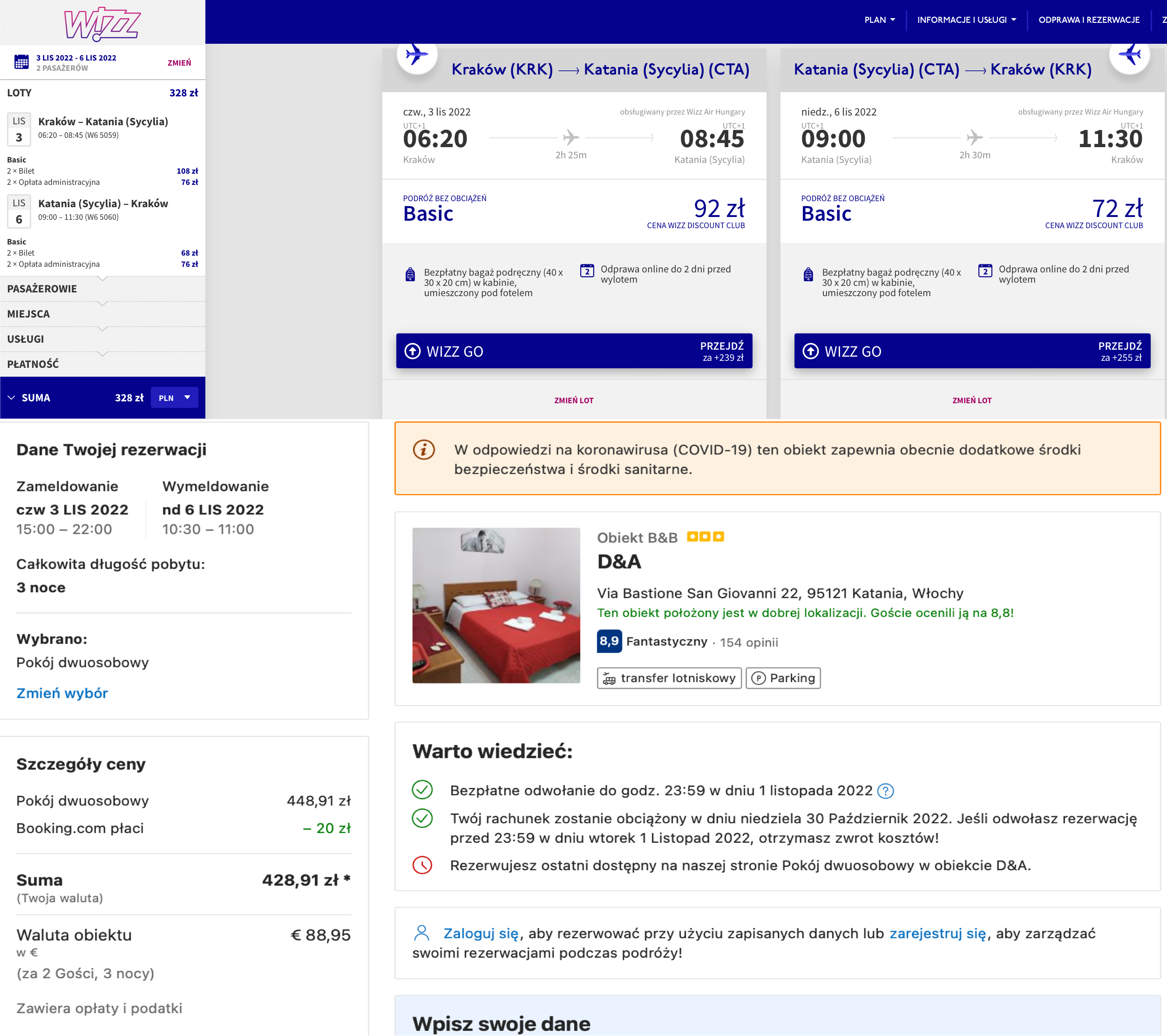Click the backpack baggage icon on return flight
This screenshot has width=1167, height=1036.
[808, 275]
